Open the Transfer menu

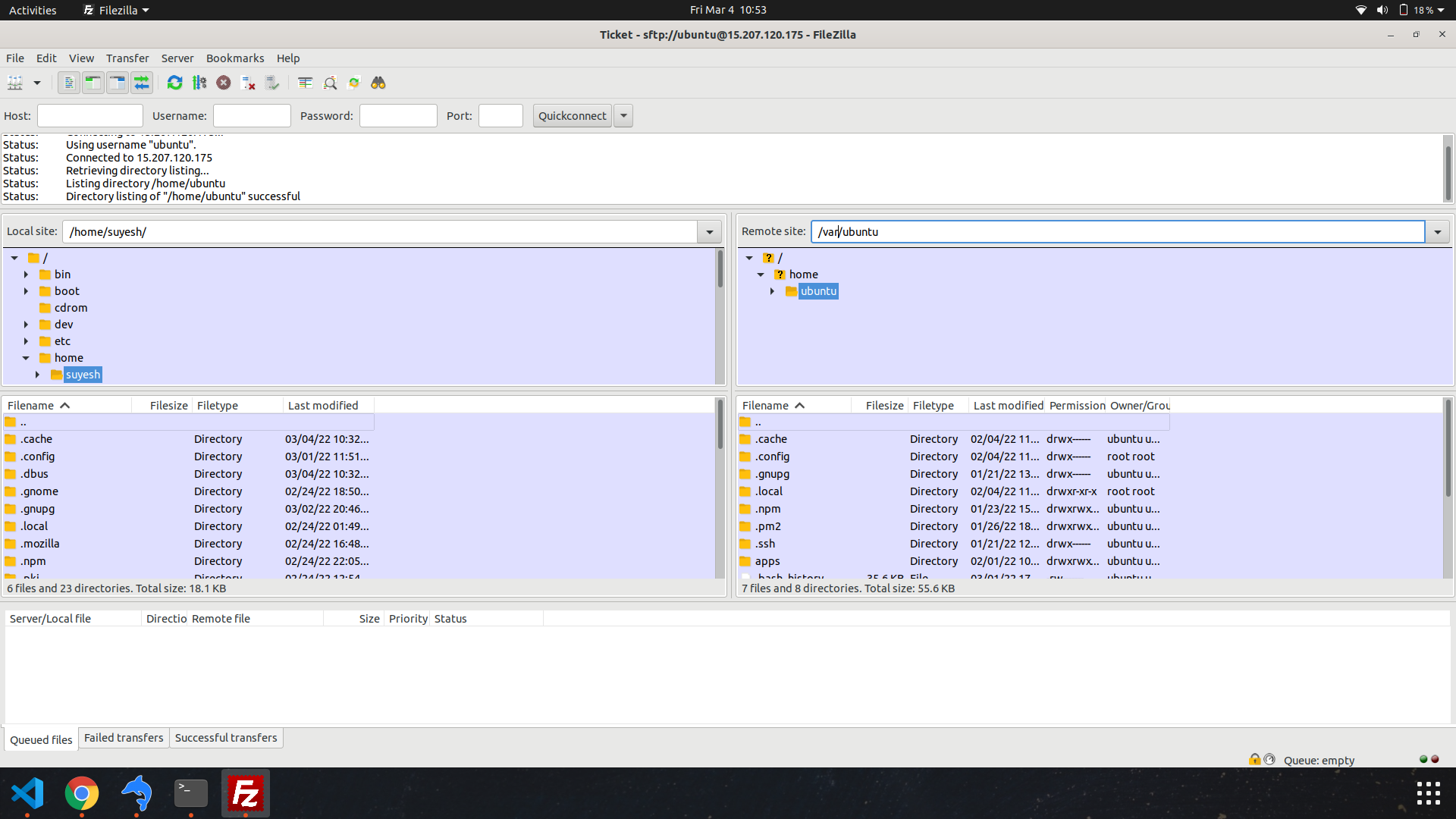127,58
